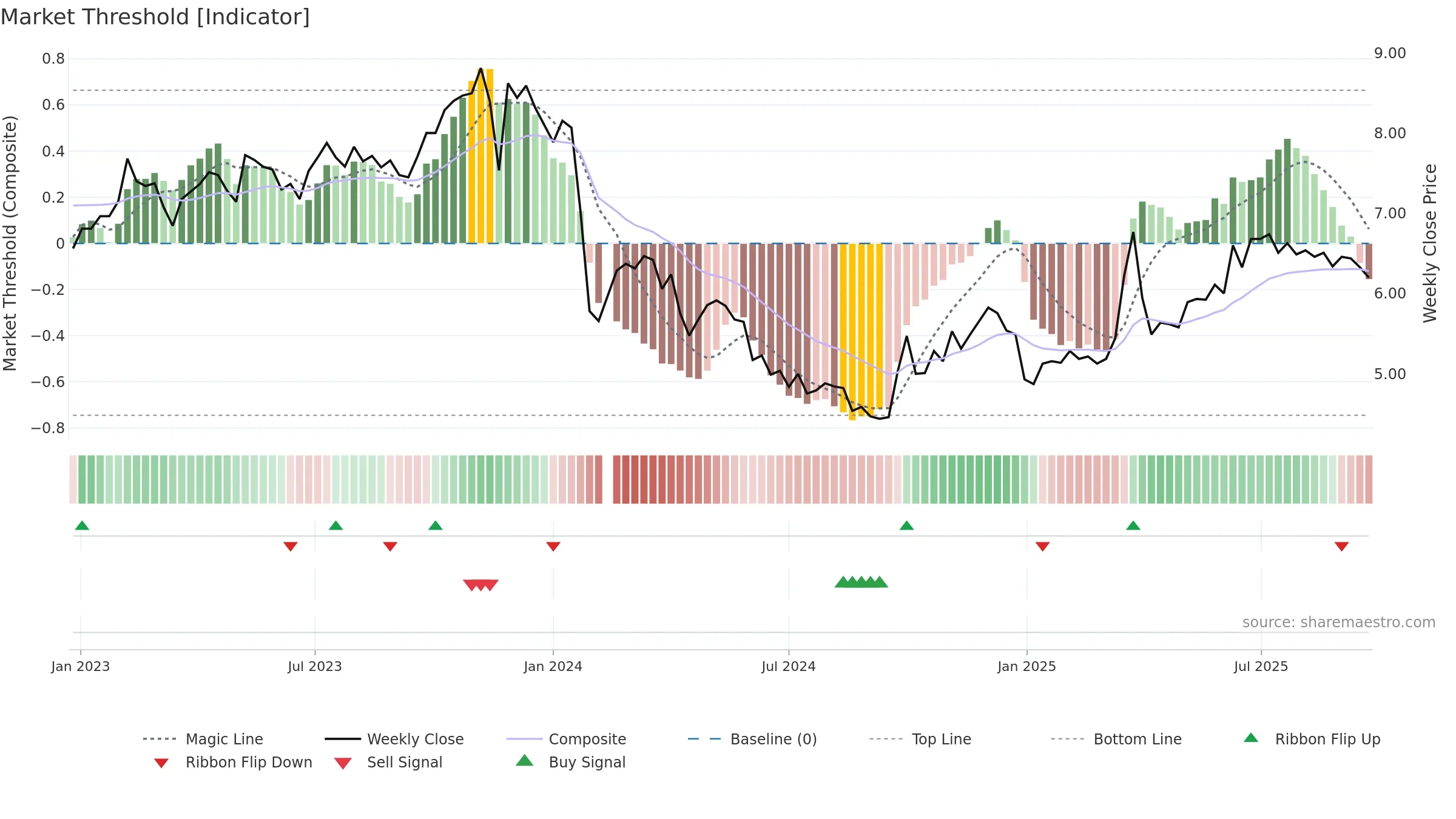Click the 9.00 price tick on the right axis

pyautogui.click(x=1390, y=53)
